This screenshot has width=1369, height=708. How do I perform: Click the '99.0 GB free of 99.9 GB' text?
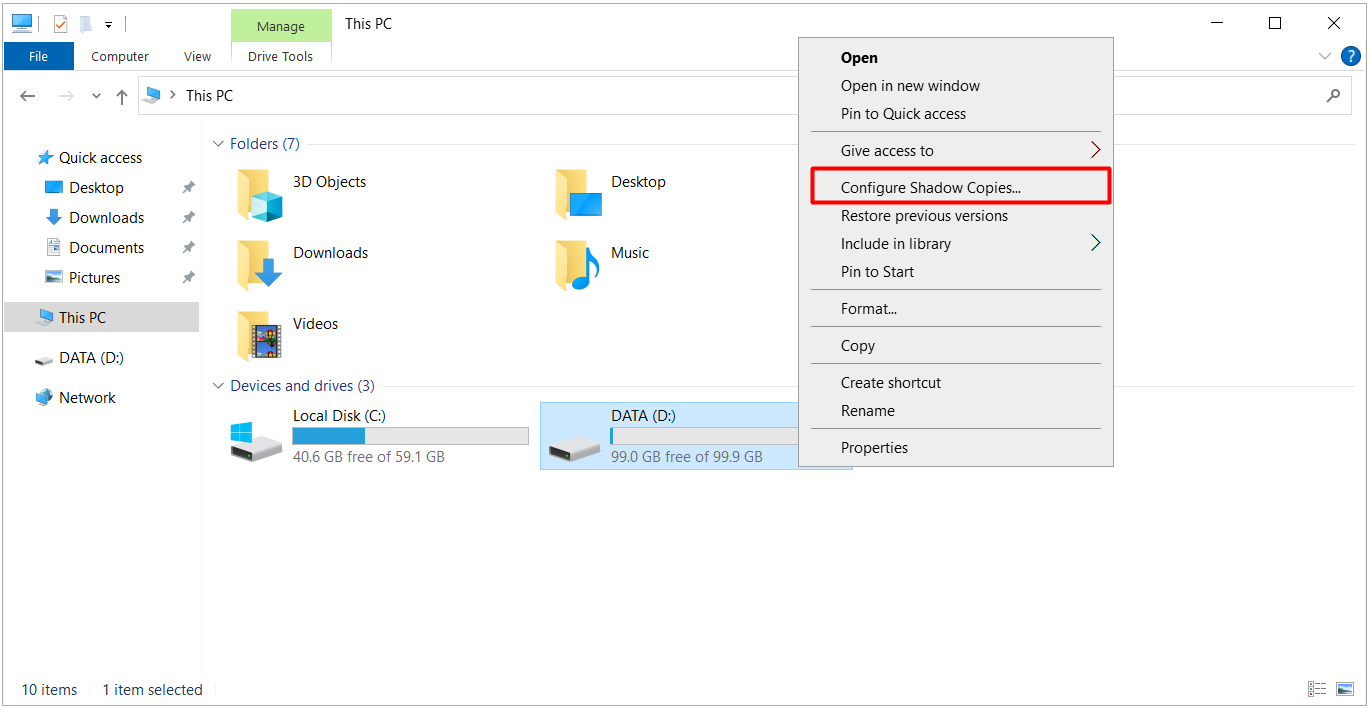pyautogui.click(x=687, y=457)
